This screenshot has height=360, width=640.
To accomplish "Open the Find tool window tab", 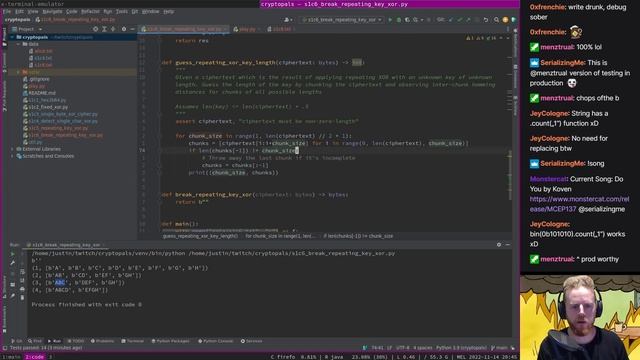I will coord(35,341).
